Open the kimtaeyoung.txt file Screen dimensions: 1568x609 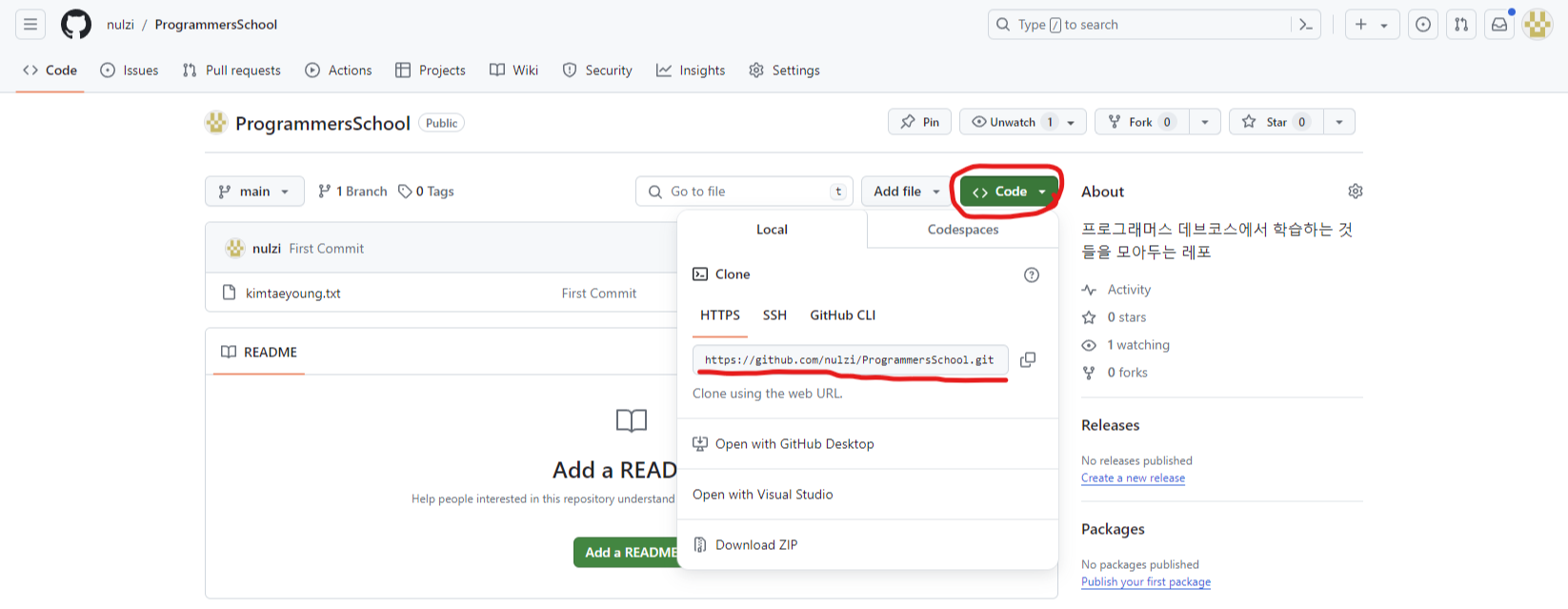(293, 294)
